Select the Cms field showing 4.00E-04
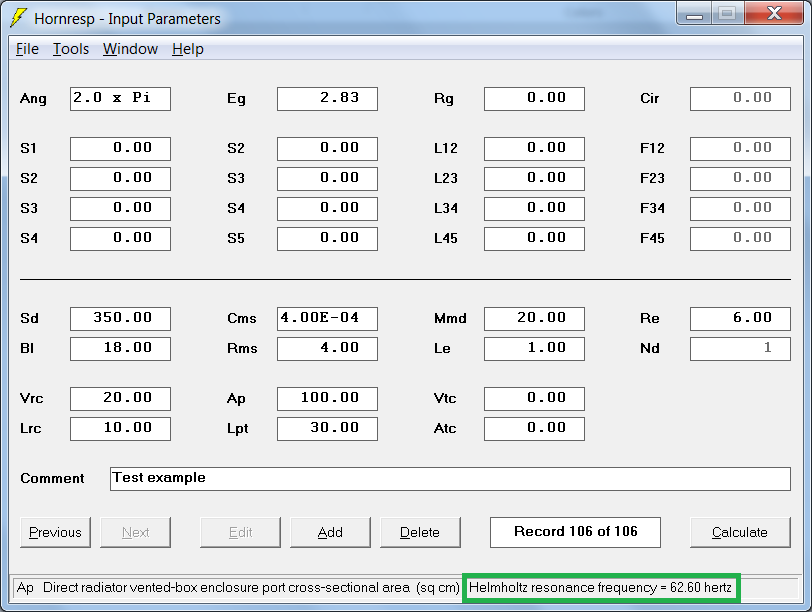Viewport: 812px width, 612px height. coord(327,319)
